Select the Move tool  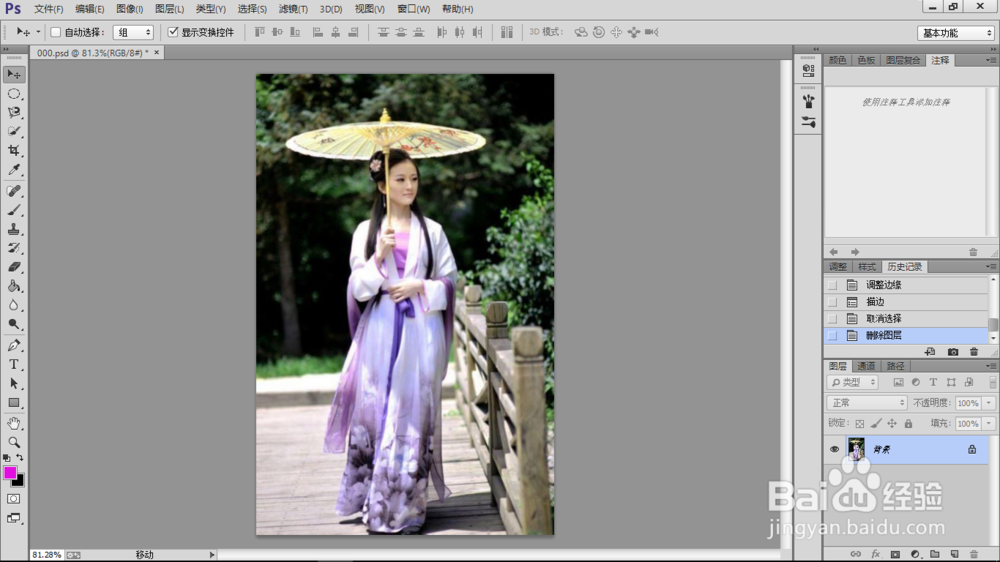click(13, 75)
